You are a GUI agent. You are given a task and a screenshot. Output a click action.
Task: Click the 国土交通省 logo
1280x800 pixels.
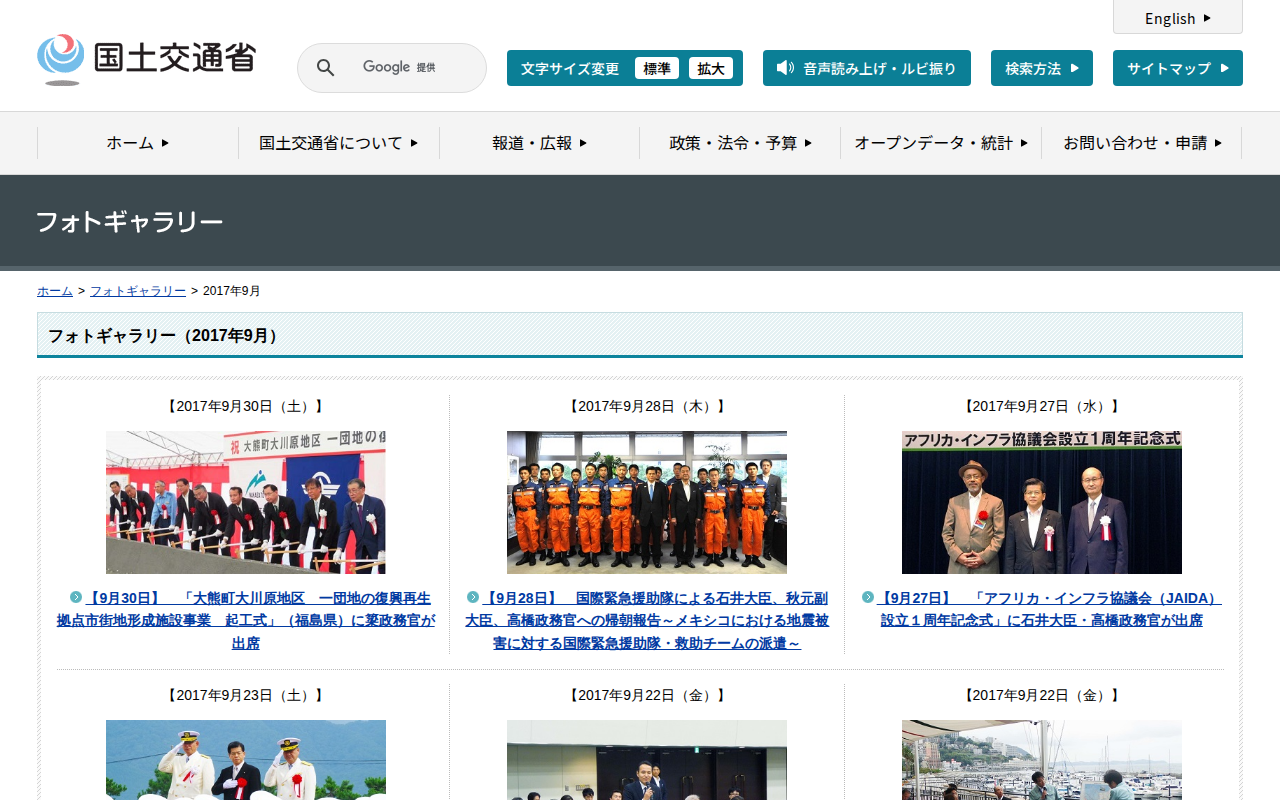(146, 60)
